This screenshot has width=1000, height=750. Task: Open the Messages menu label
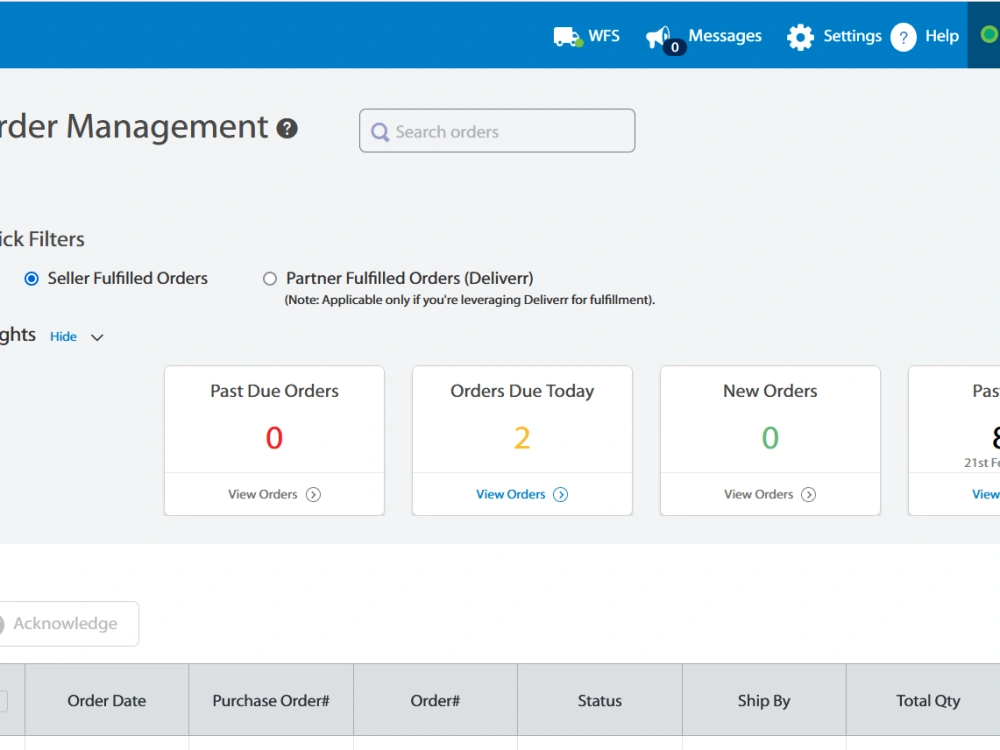click(x=725, y=36)
